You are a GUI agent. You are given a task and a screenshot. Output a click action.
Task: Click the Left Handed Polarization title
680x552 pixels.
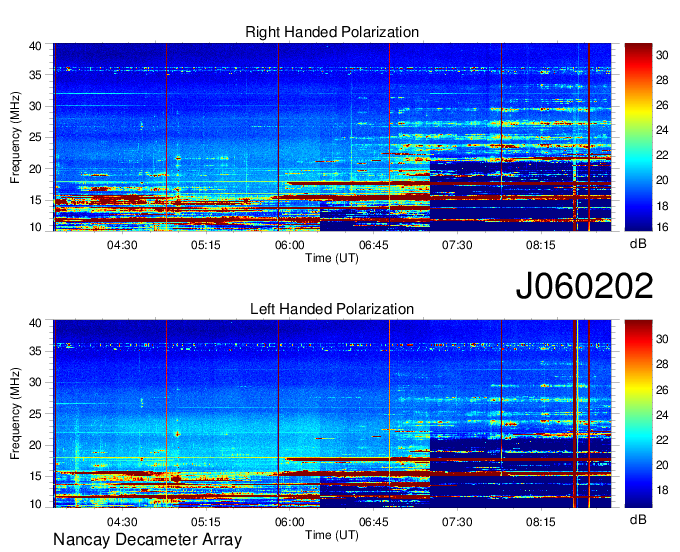coord(332,309)
